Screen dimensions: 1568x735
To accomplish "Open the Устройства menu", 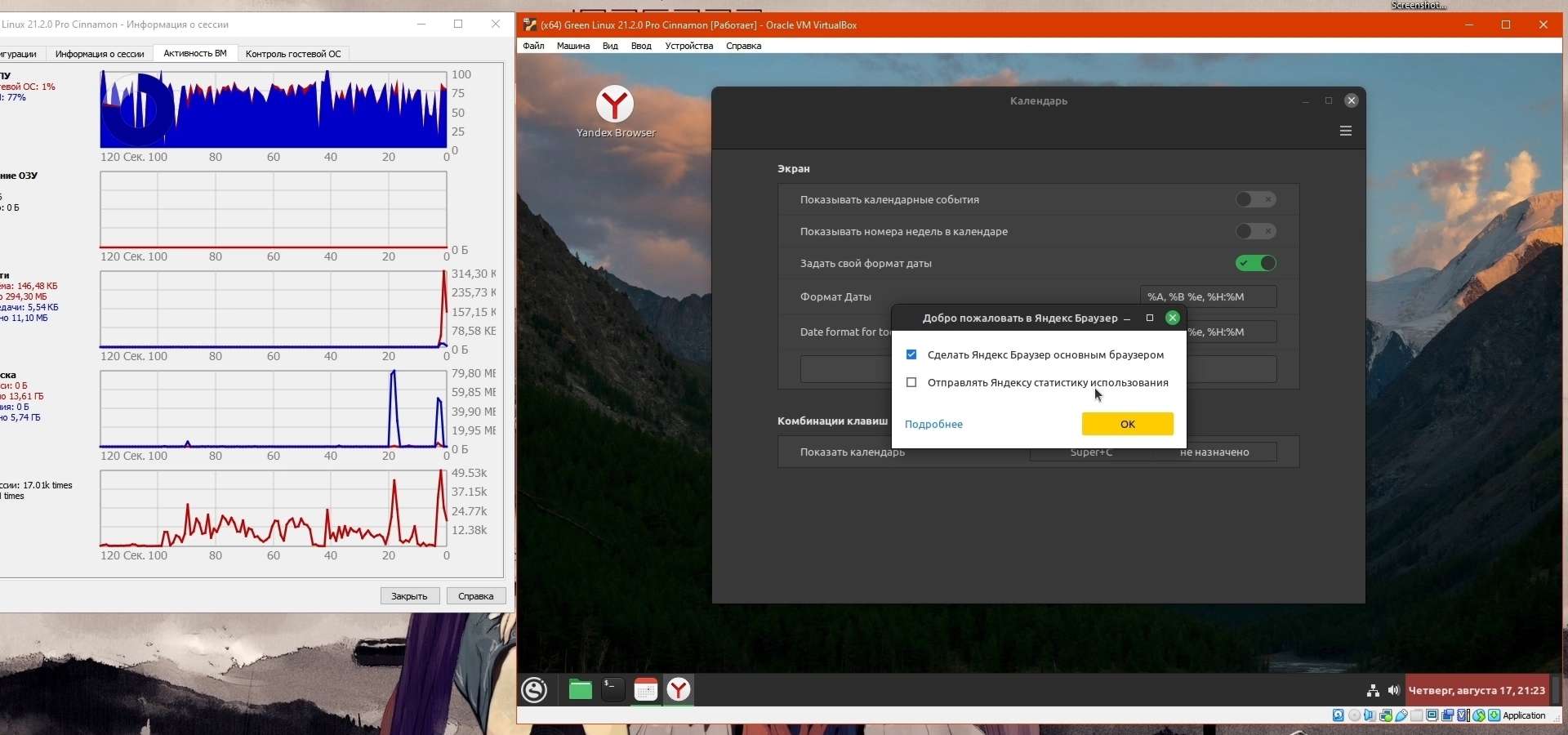I will [689, 46].
